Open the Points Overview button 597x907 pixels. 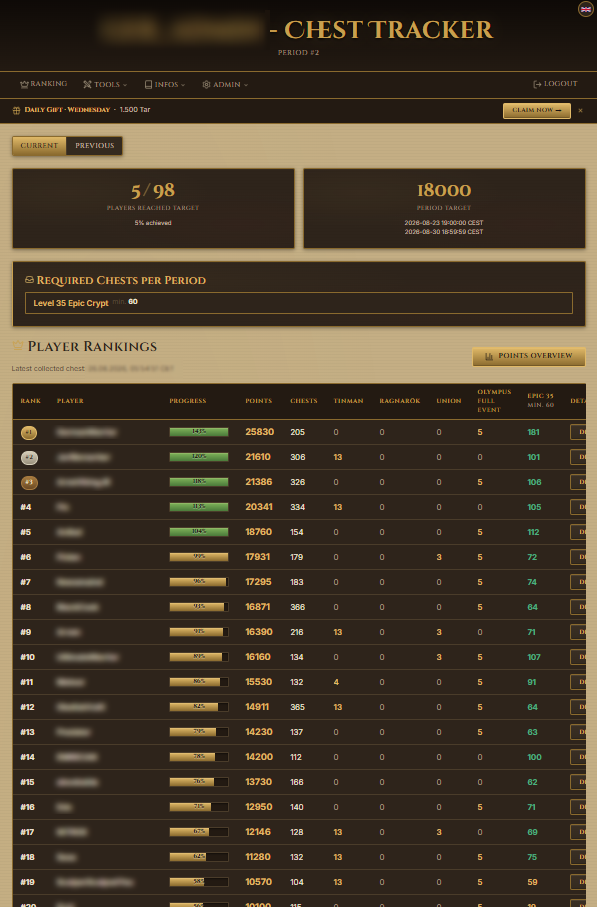[529, 356]
